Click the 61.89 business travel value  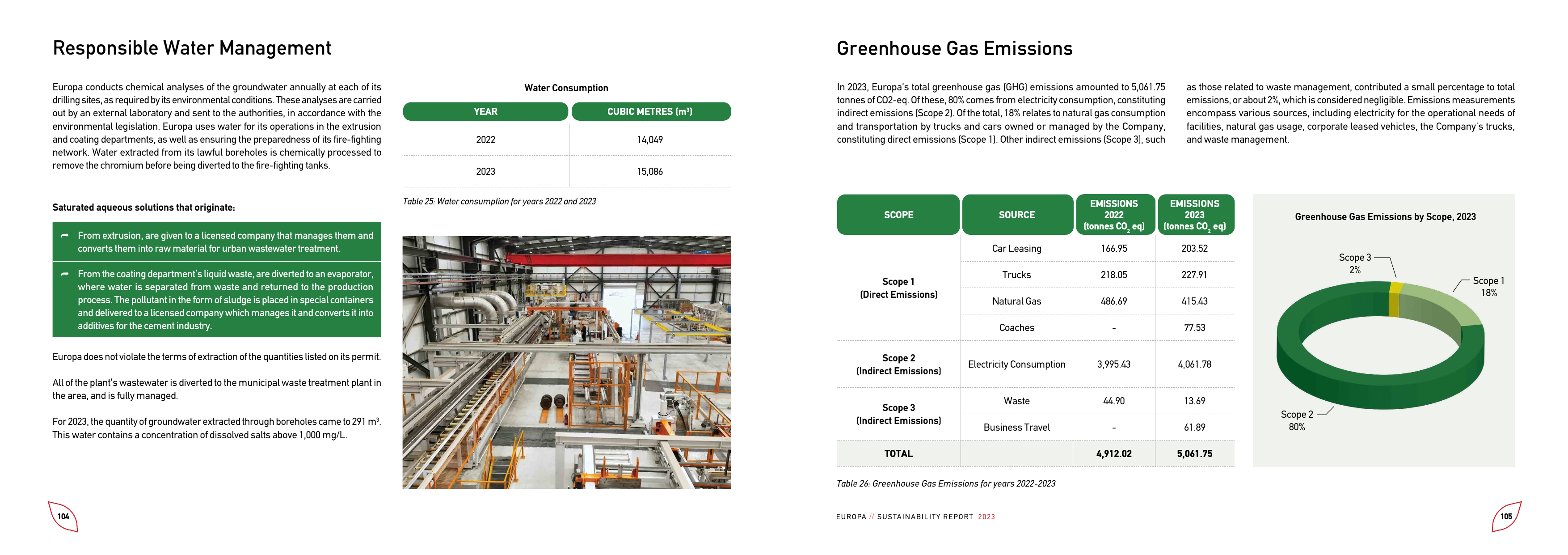point(1194,427)
